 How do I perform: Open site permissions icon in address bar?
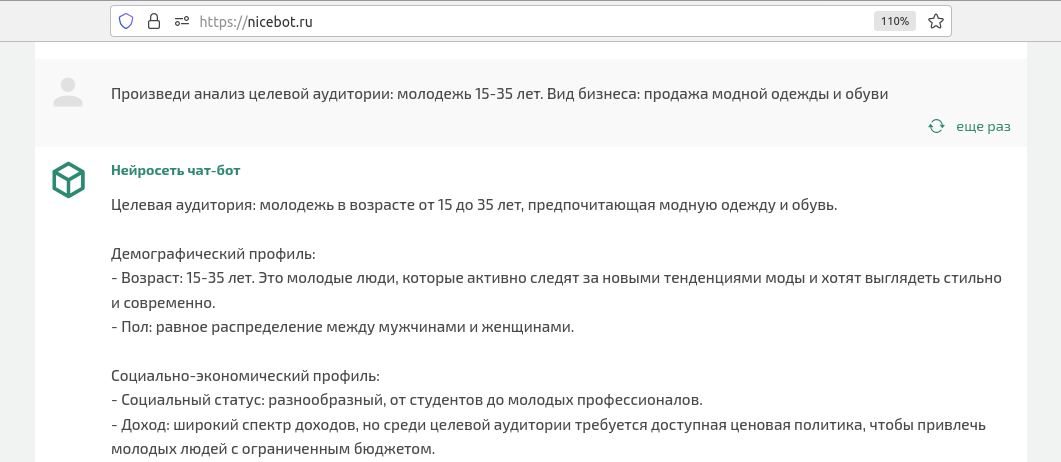click(x=181, y=22)
